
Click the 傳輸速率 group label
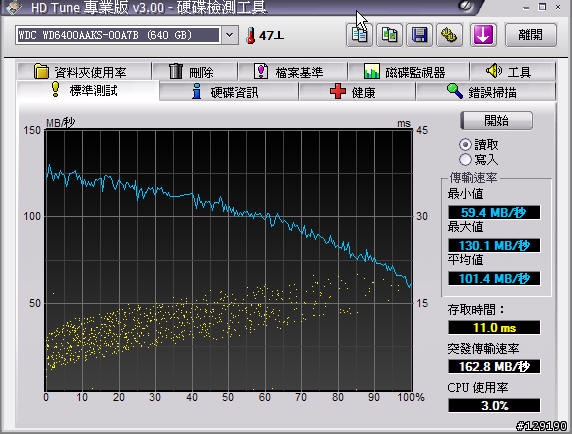[473, 178]
